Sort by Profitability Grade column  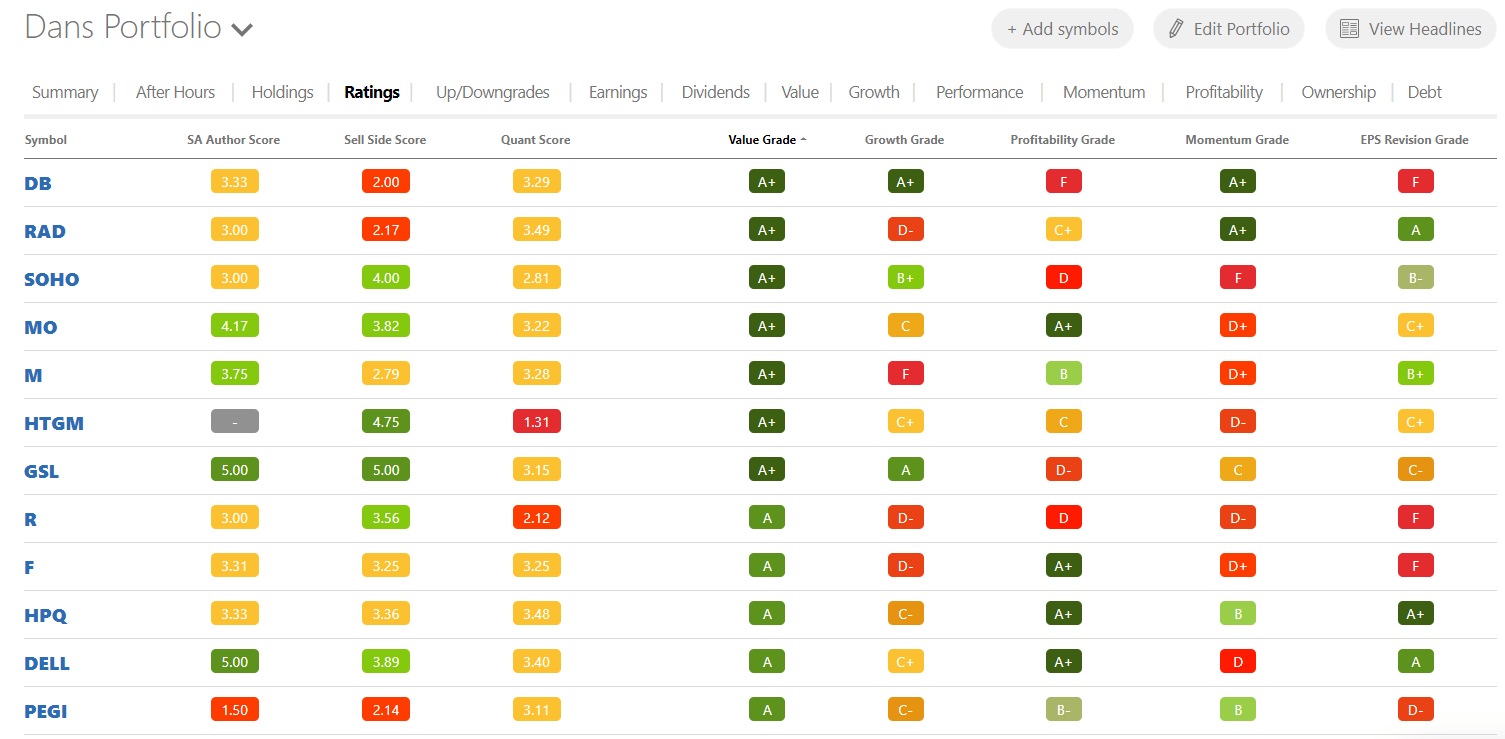point(1063,140)
